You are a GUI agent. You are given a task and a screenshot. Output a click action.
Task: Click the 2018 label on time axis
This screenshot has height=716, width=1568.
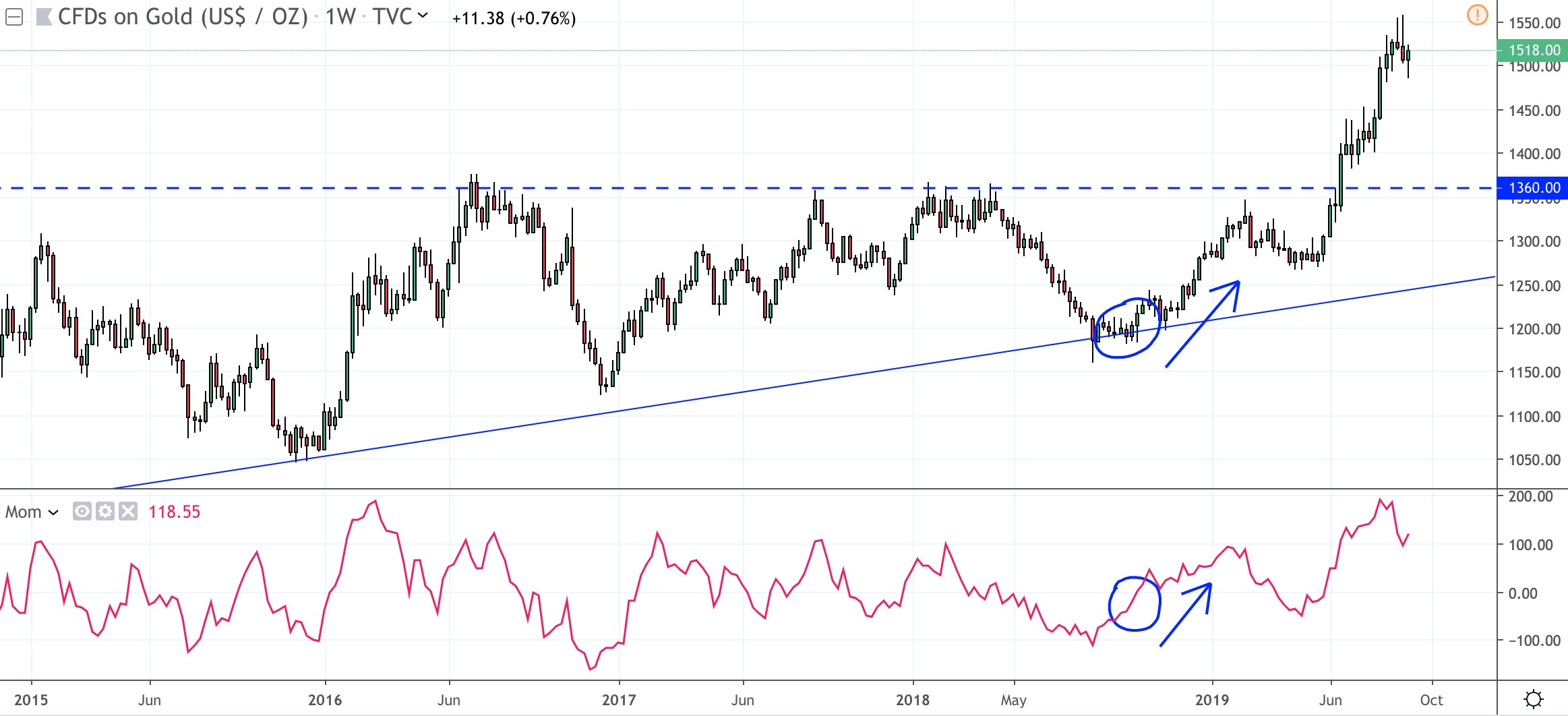tap(913, 700)
